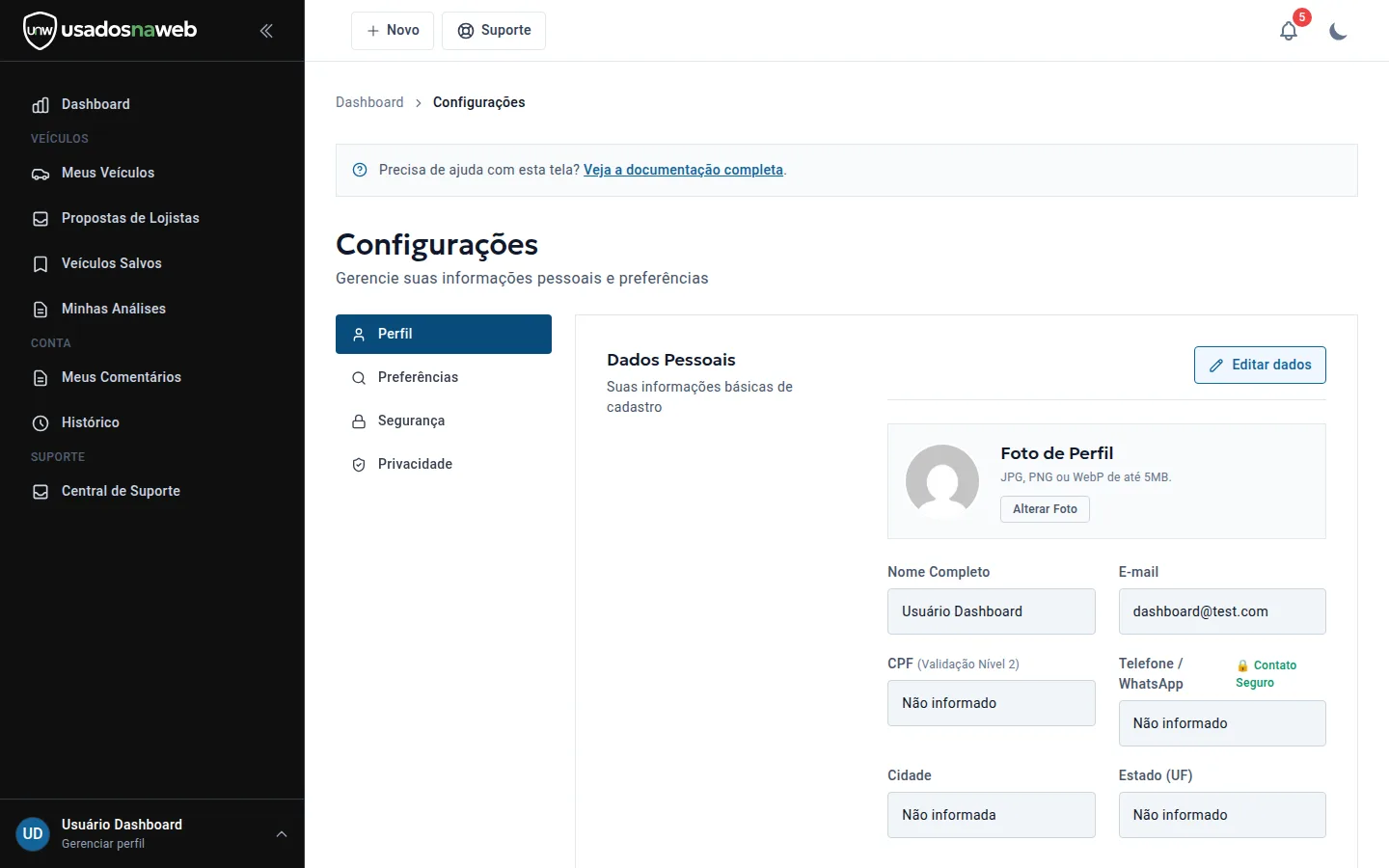Image resolution: width=1389 pixels, height=868 pixels.
Task: Click the usadosnaweb logo
Action: 110,30
